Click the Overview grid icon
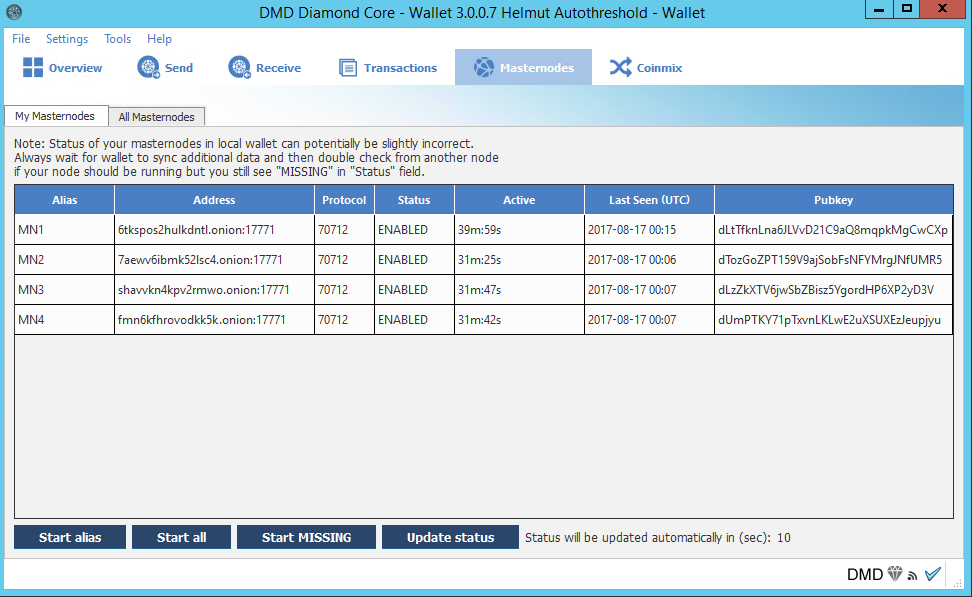The image size is (972, 597). click(33, 67)
